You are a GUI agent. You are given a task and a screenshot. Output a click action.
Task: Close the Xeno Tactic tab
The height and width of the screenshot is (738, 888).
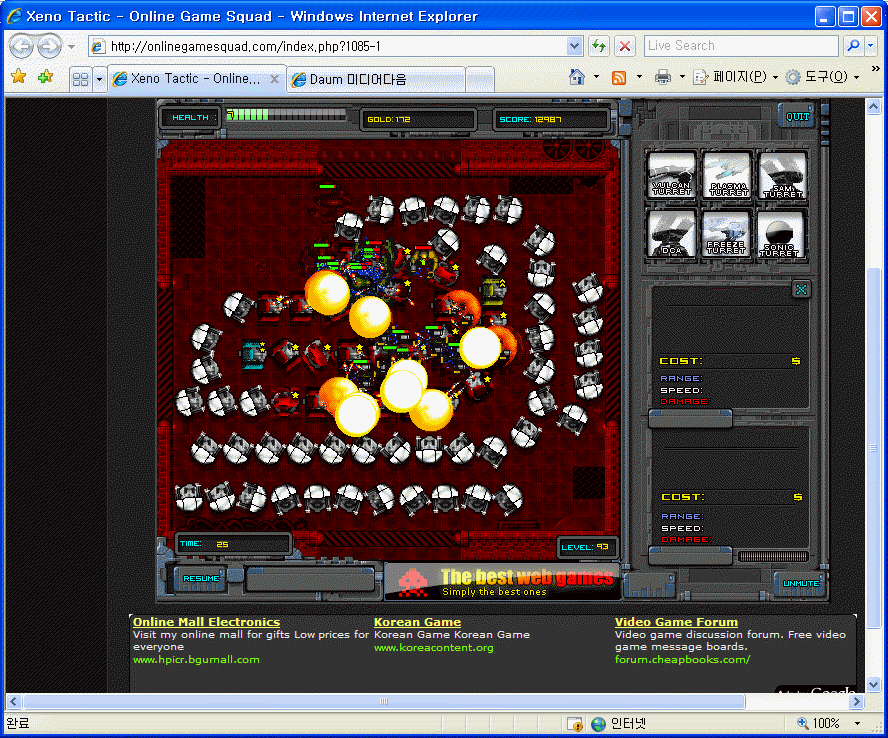(x=274, y=79)
